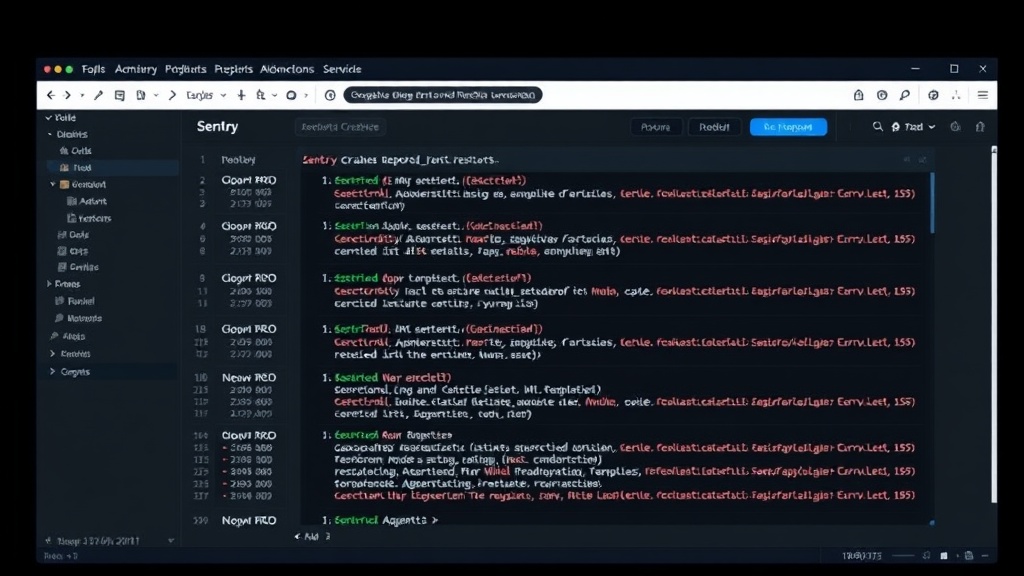This screenshot has width=1024, height=576.
Task: Click the blue scrollbar thumb inside the report panel
Action: coord(932,202)
